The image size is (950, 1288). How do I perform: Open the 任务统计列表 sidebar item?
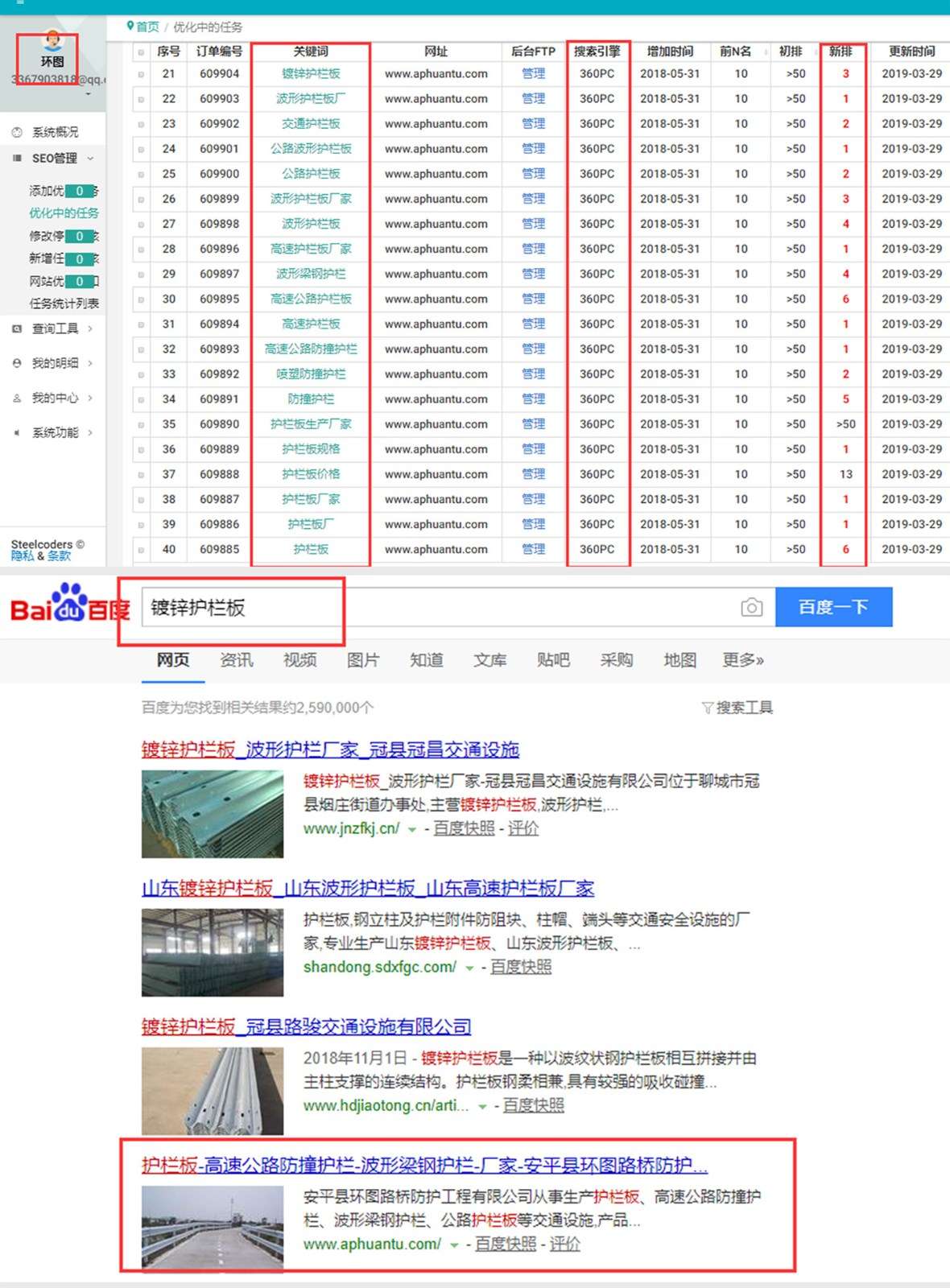[x=64, y=303]
